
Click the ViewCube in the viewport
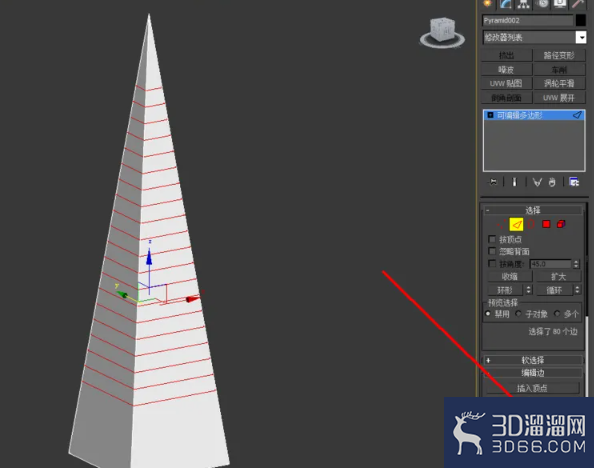click(x=442, y=31)
